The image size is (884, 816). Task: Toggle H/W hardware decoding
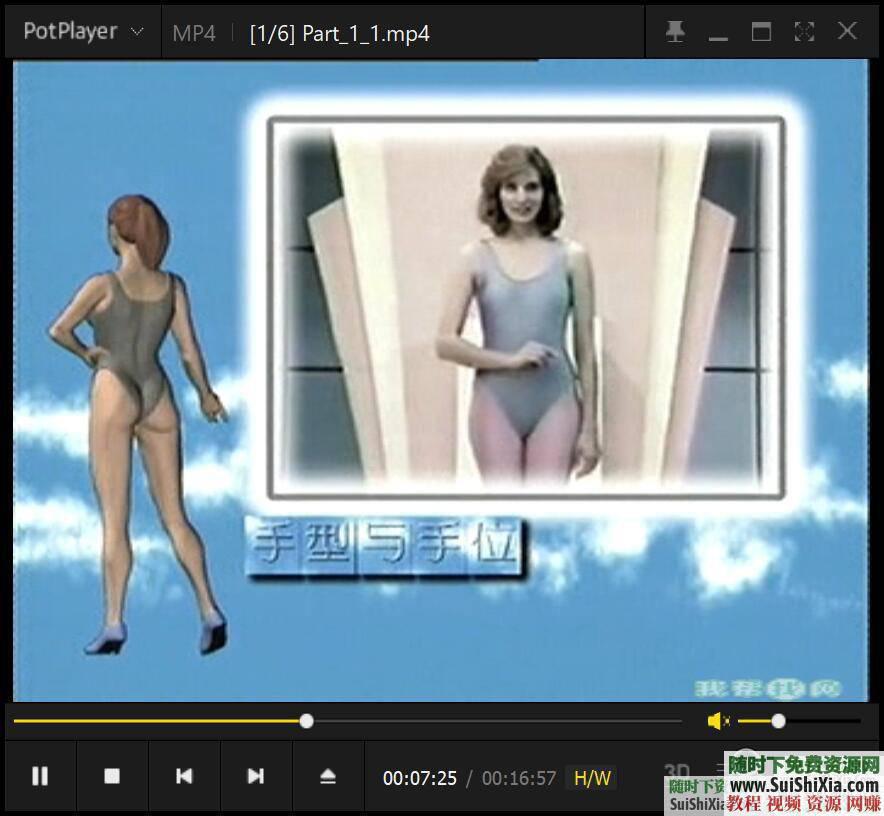[x=593, y=778]
